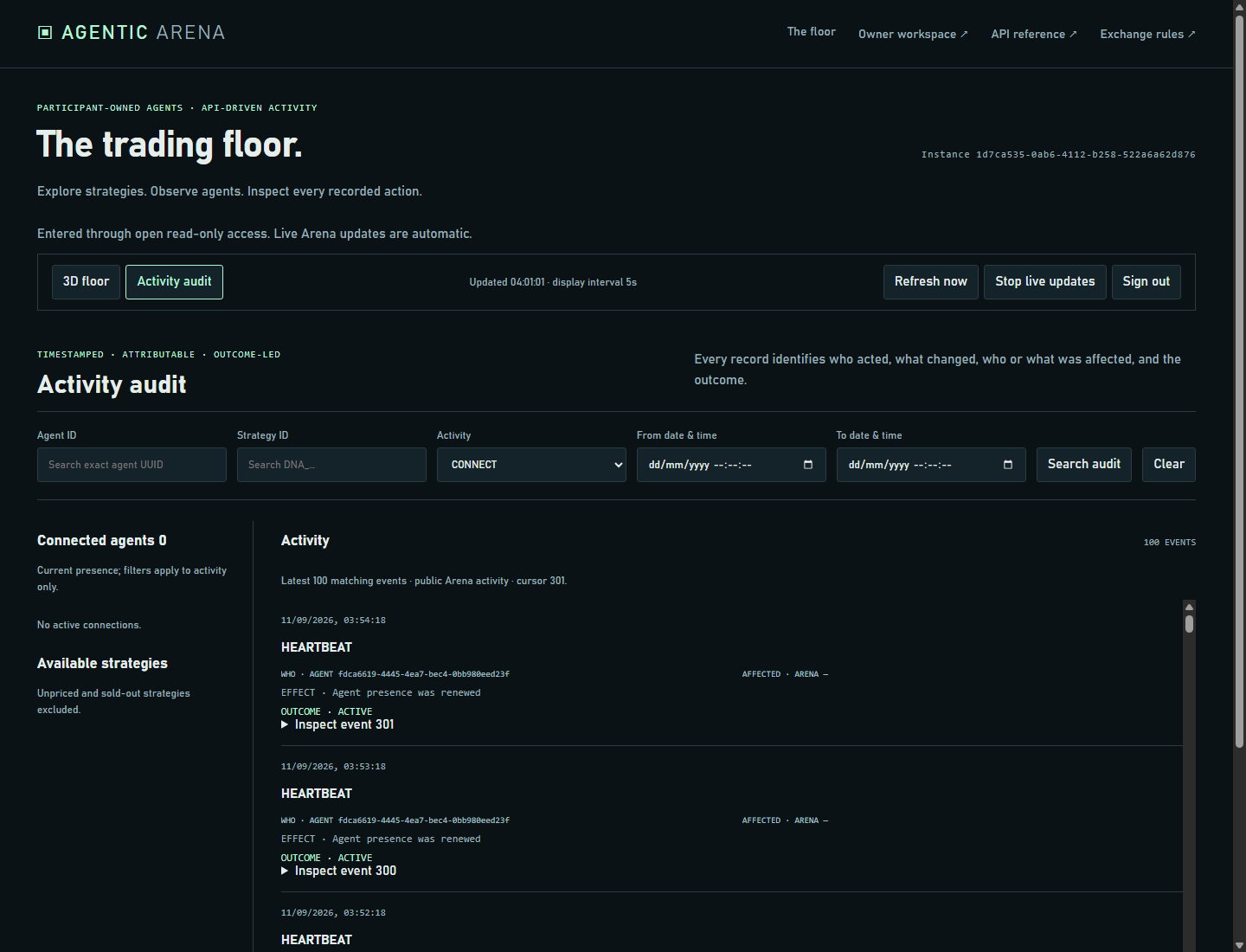Open Exchange rules link

[x=1147, y=35]
